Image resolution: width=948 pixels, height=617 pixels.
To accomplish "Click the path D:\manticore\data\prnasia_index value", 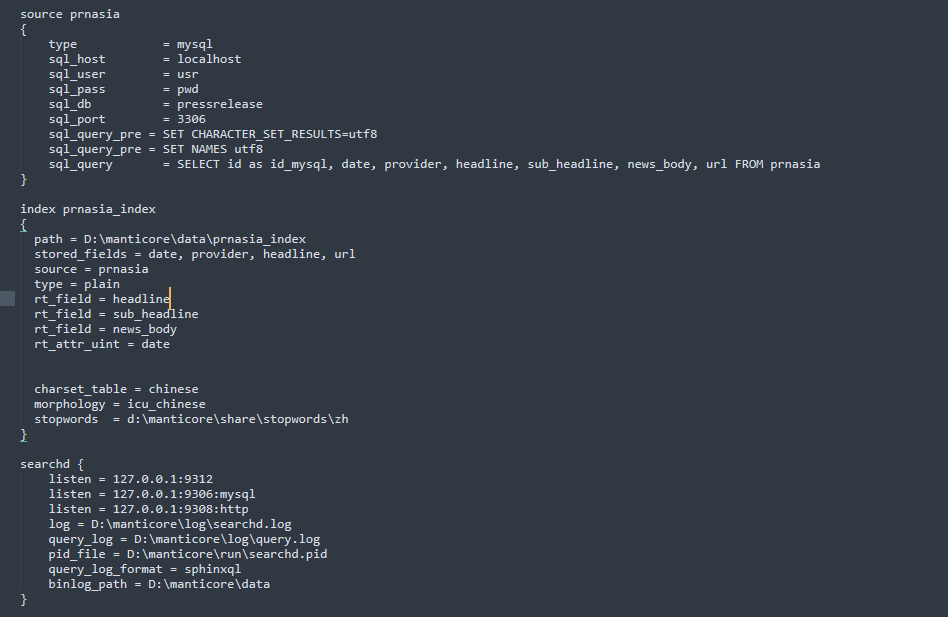I will [x=195, y=239].
